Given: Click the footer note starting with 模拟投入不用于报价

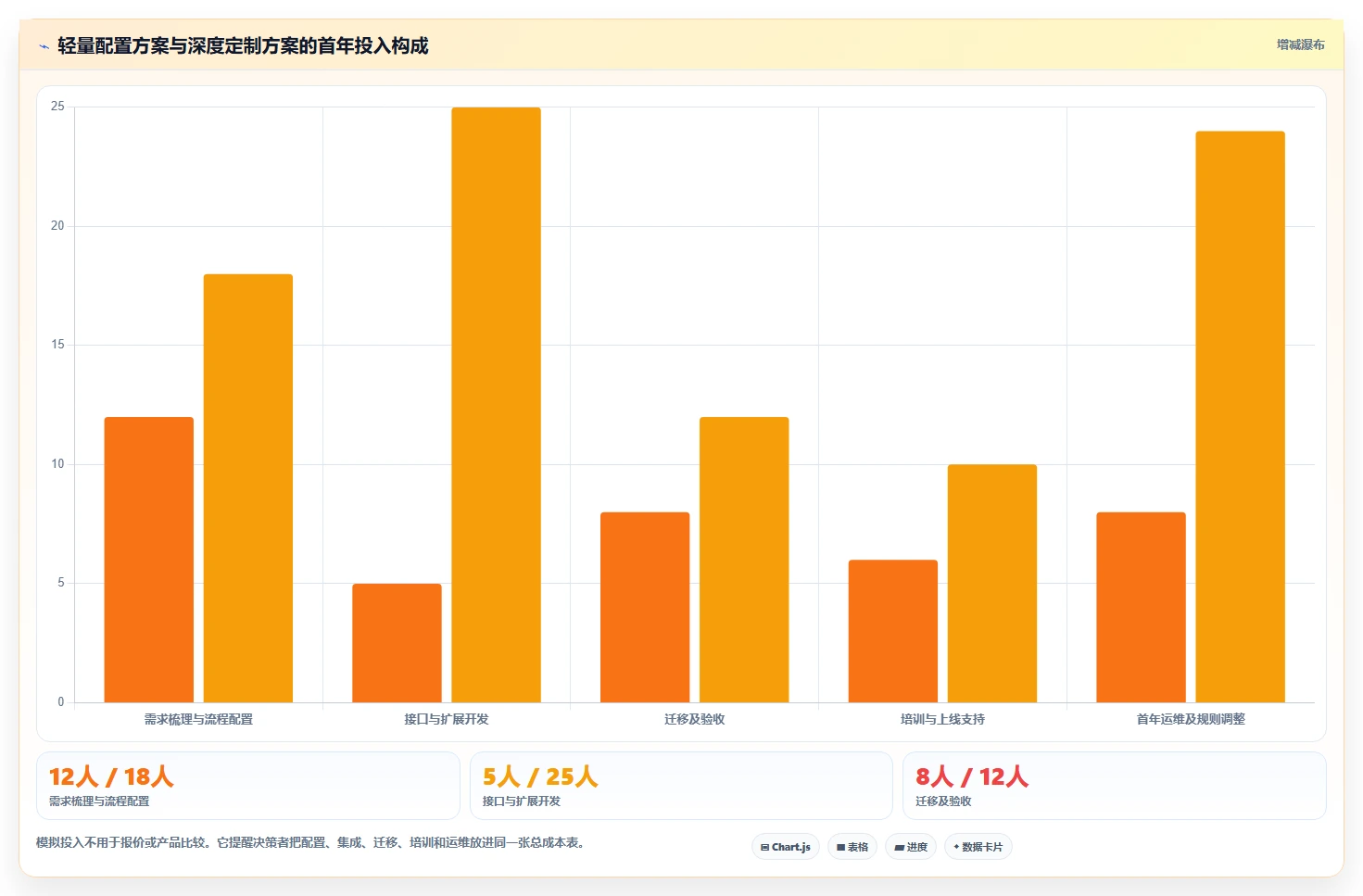Looking at the screenshot, I should (x=312, y=843).
